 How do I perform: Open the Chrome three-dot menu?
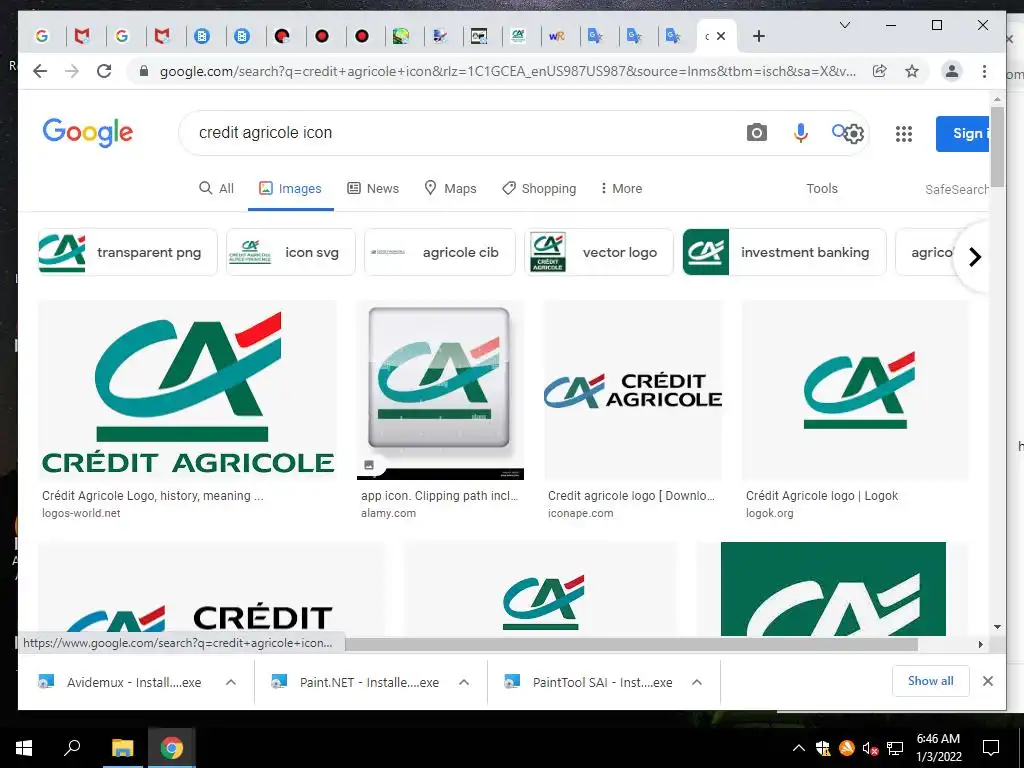point(984,71)
